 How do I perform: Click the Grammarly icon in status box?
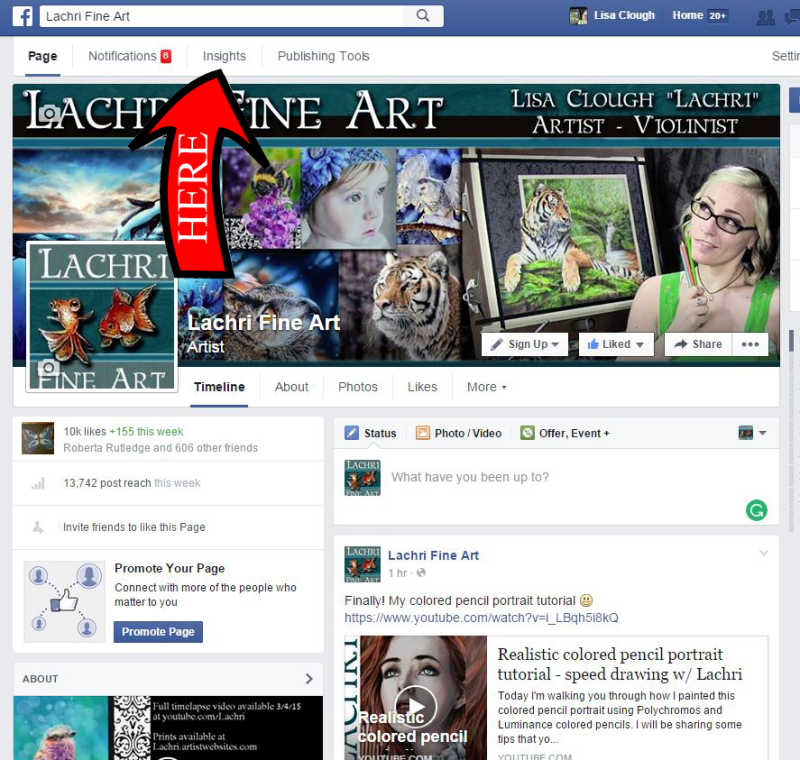(756, 510)
